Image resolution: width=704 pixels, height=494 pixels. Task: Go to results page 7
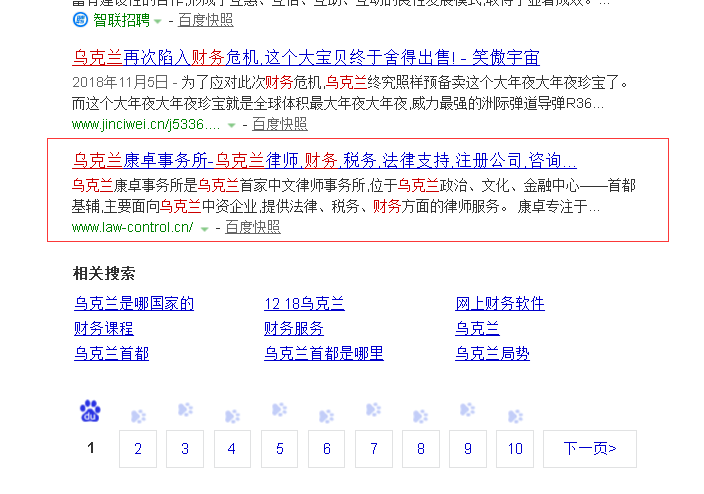(x=374, y=449)
